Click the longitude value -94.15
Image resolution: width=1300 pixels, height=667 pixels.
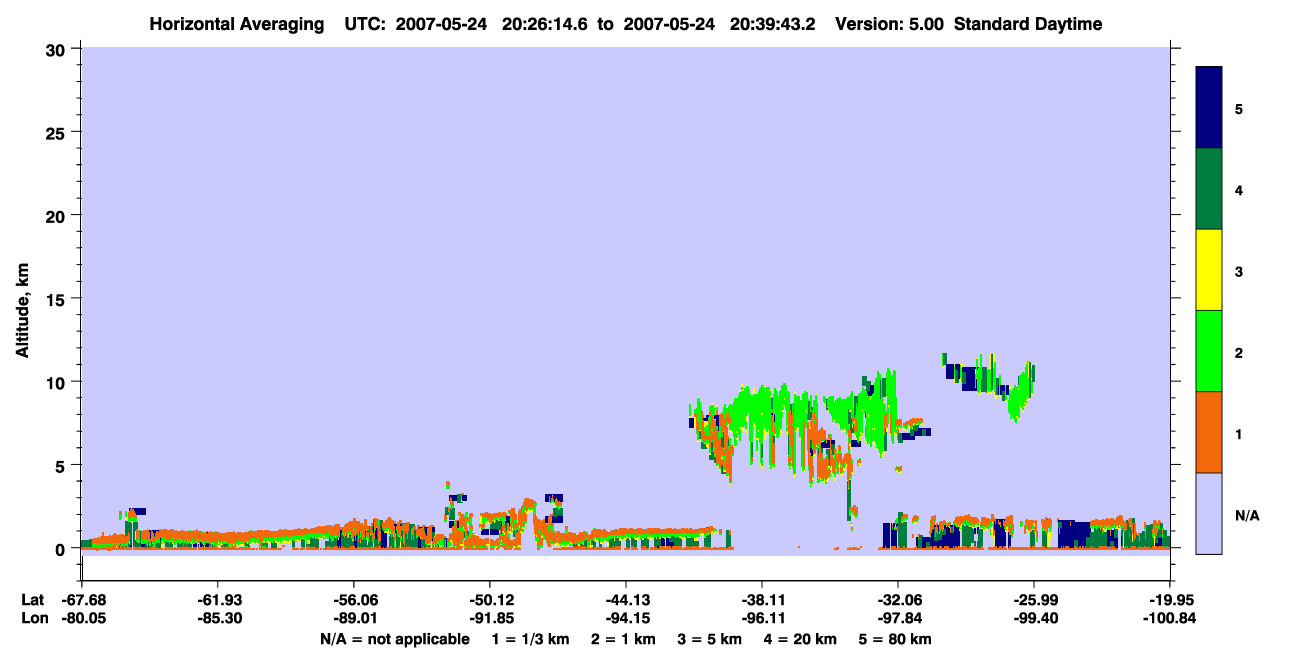click(626, 618)
